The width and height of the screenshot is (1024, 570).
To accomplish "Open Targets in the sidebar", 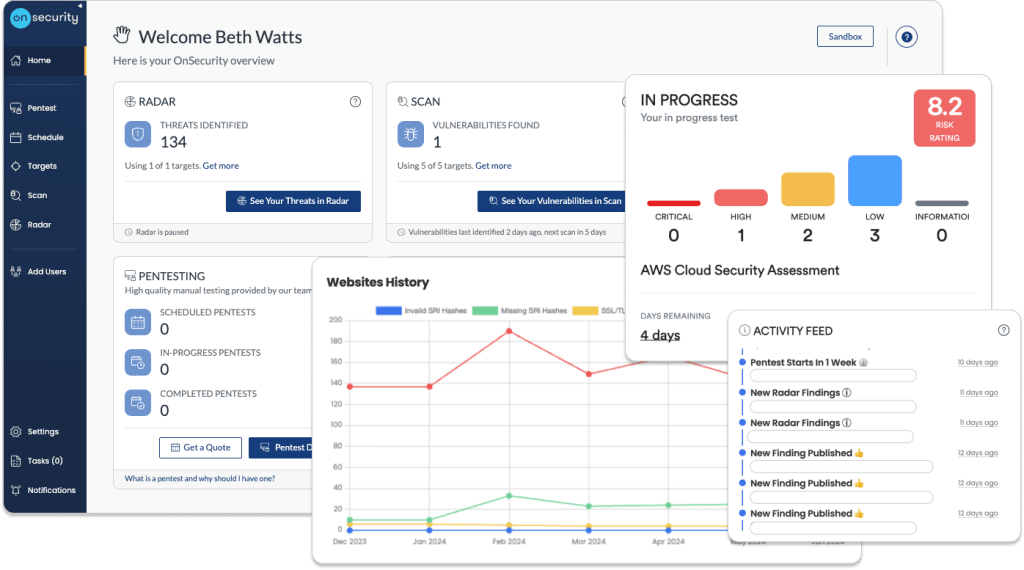I will click(x=44, y=166).
